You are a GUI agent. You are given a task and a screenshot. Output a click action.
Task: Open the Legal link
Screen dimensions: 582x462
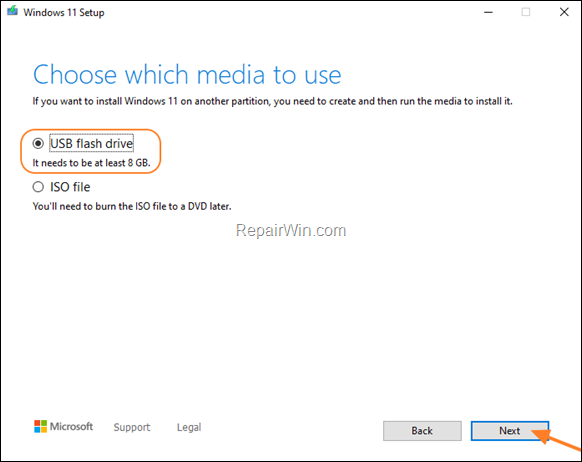[x=189, y=427]
